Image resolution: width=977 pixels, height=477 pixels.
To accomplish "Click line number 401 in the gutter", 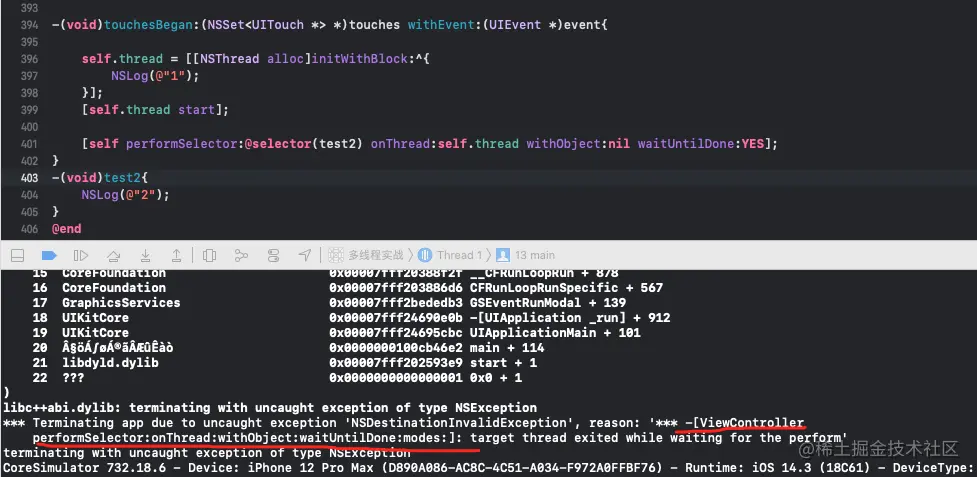I will [x=29, y=144].
